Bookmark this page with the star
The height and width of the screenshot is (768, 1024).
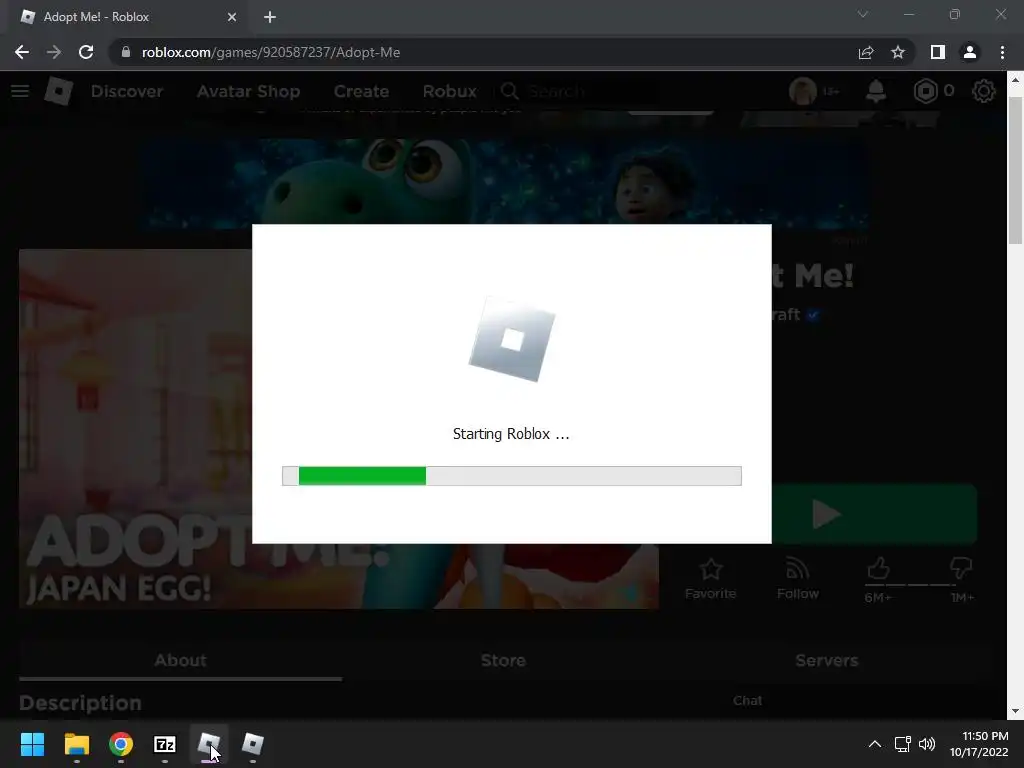click(898, 52)
